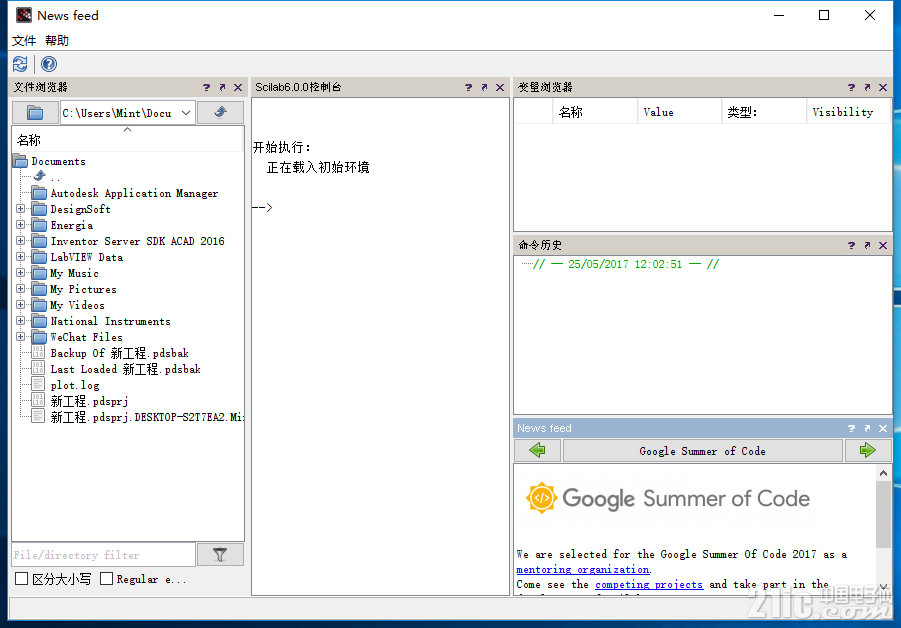Click the news feed scroll-up arrow
The height and width of the screenshot is (628, 901).
(x=883, y=473)
